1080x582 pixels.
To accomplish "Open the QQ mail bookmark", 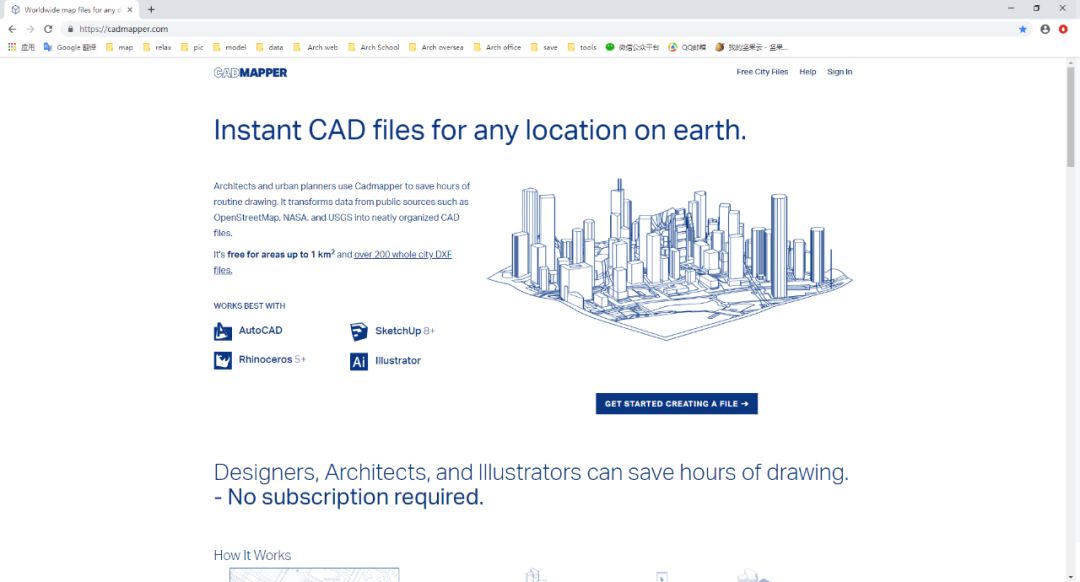I will pyautogui.click(x=687, y=48).
